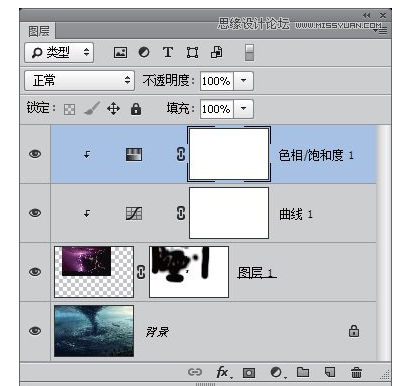Click clipping arrow on 色相/饱和度 1
The image size is (411, 386).
point(87,154)
